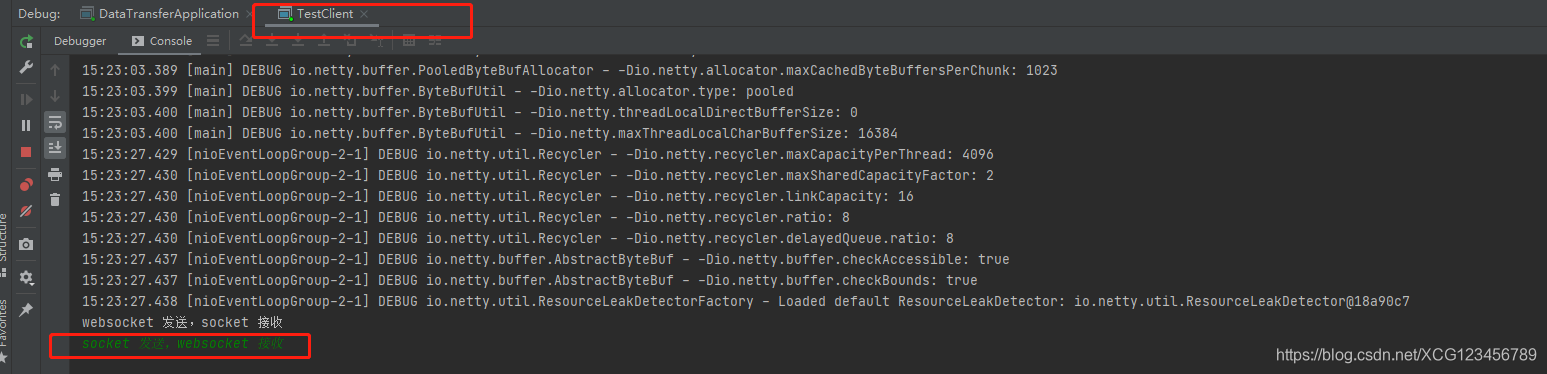Open the wrench Modify Run Configuration icon
The width and height of the screenshot is (1547, 374).
[x=26, y=67]
